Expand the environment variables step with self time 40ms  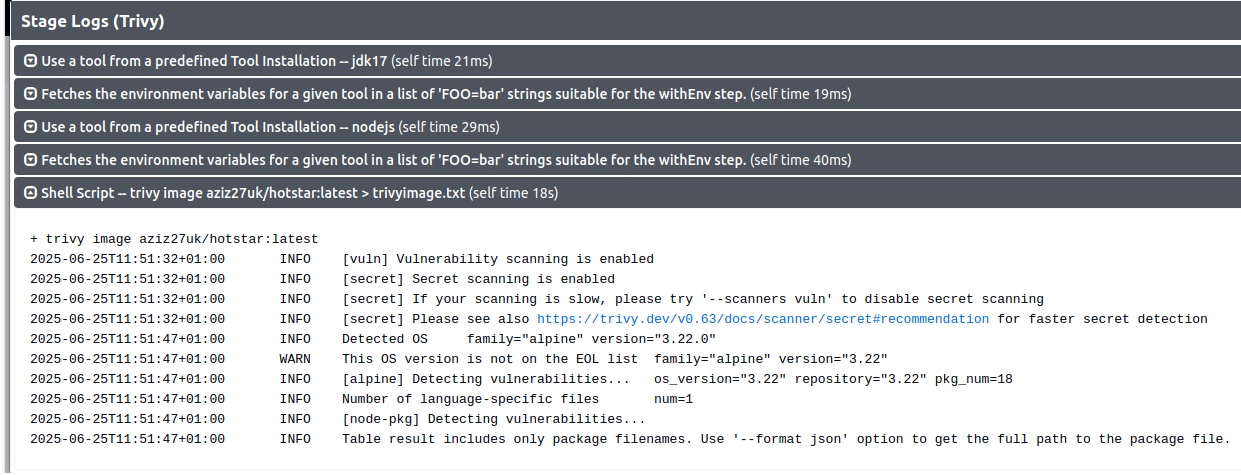point(627,160)
